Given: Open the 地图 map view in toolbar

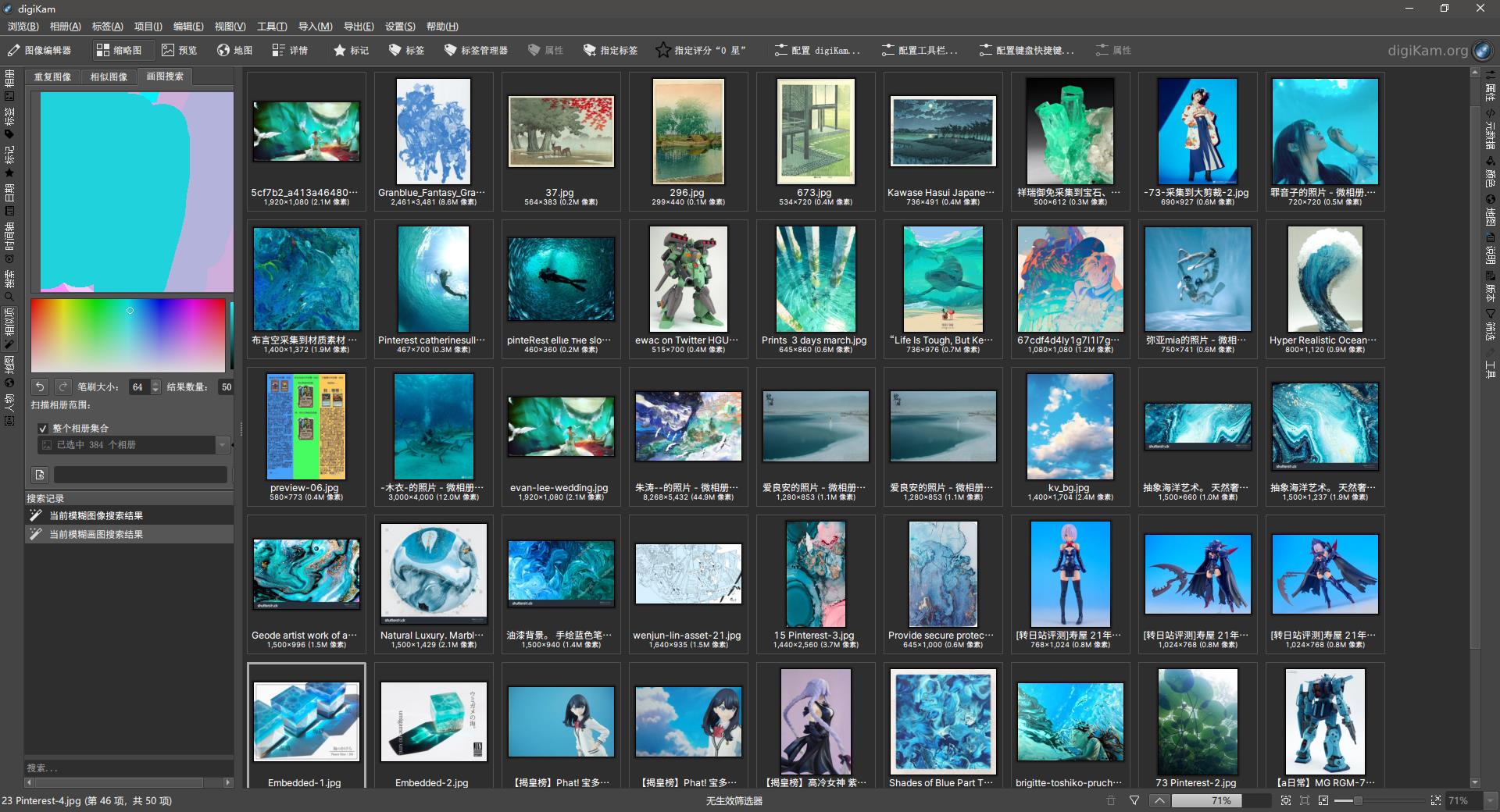Looking at the screenshot, I should 234,50.
